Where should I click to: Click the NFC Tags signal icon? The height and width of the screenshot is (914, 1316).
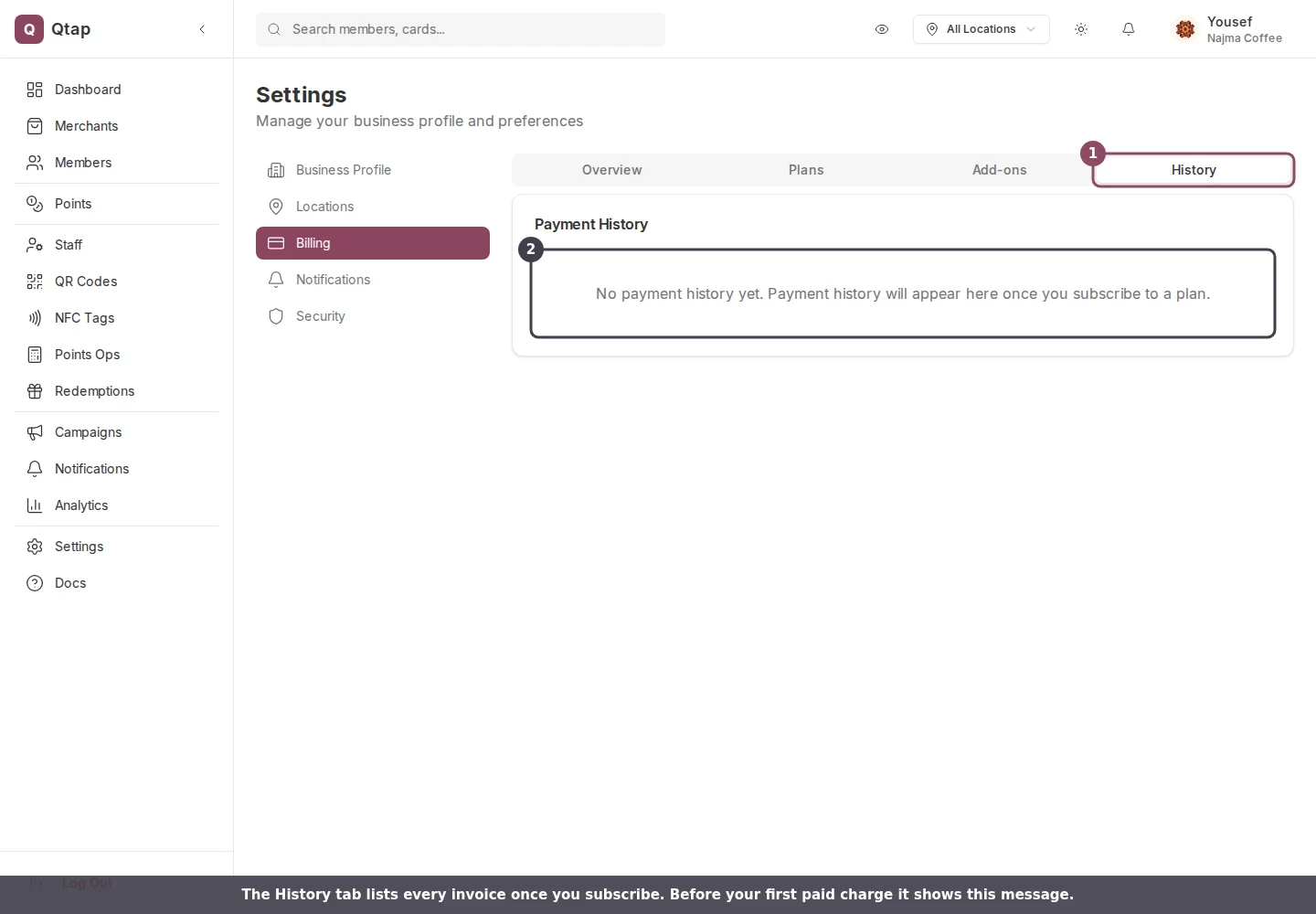point(35,318)
